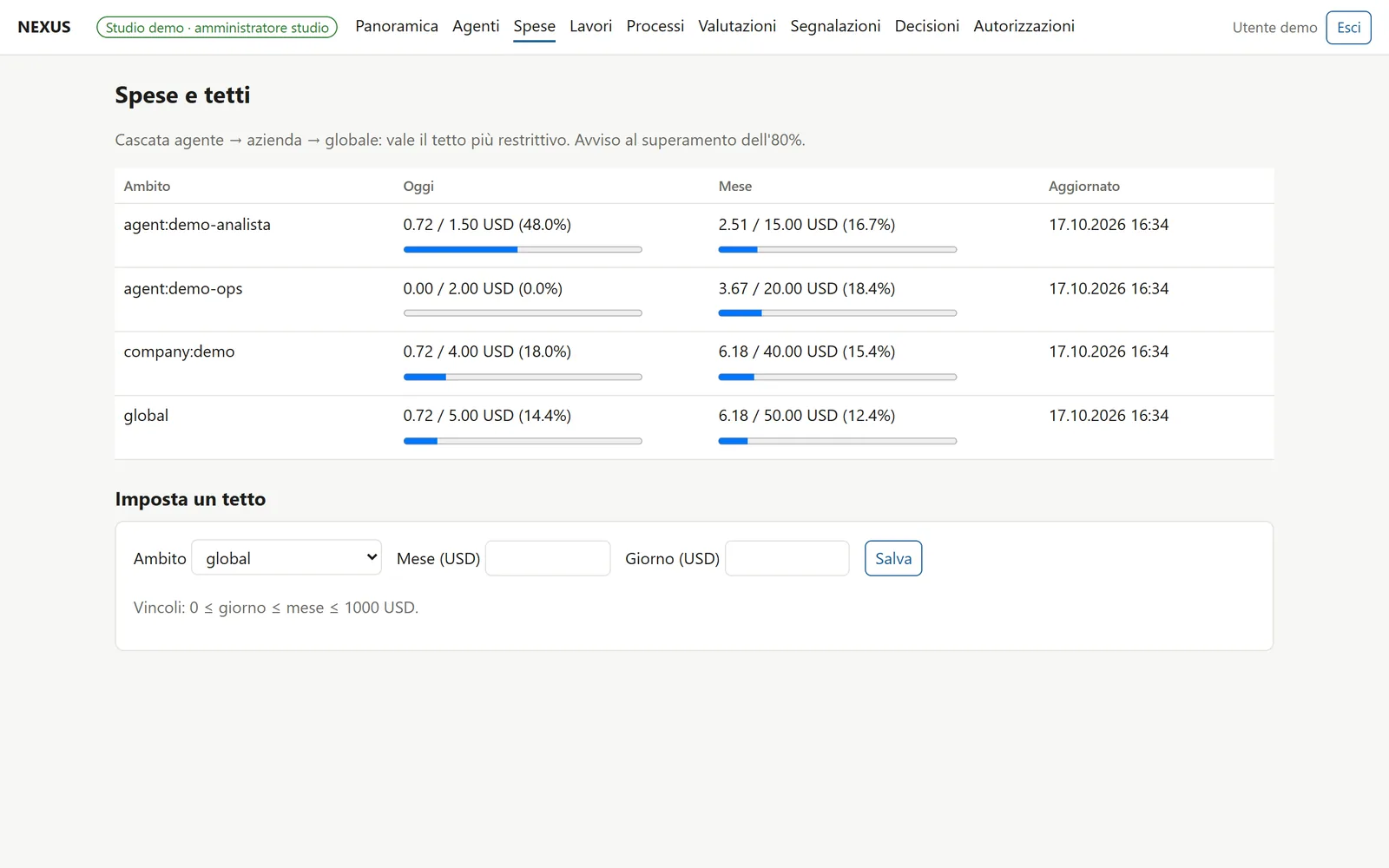The height and width of the screenshot is (868, 1389).
Task: Click the Oggi column header
Action: (418, 186)
